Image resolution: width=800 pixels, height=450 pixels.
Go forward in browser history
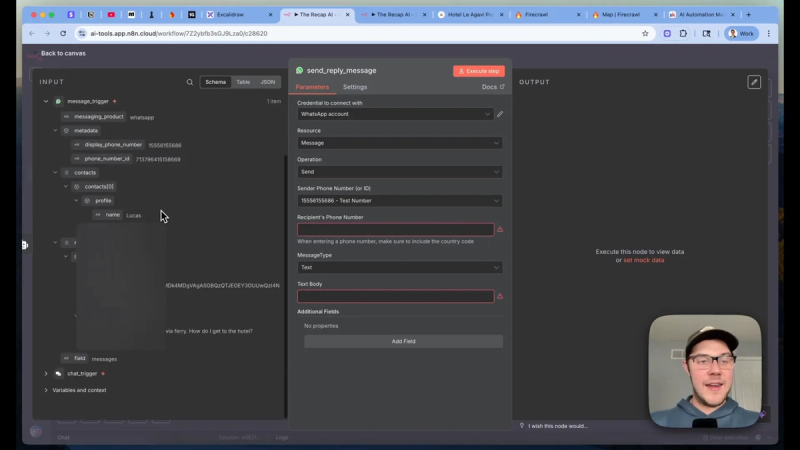47,34
